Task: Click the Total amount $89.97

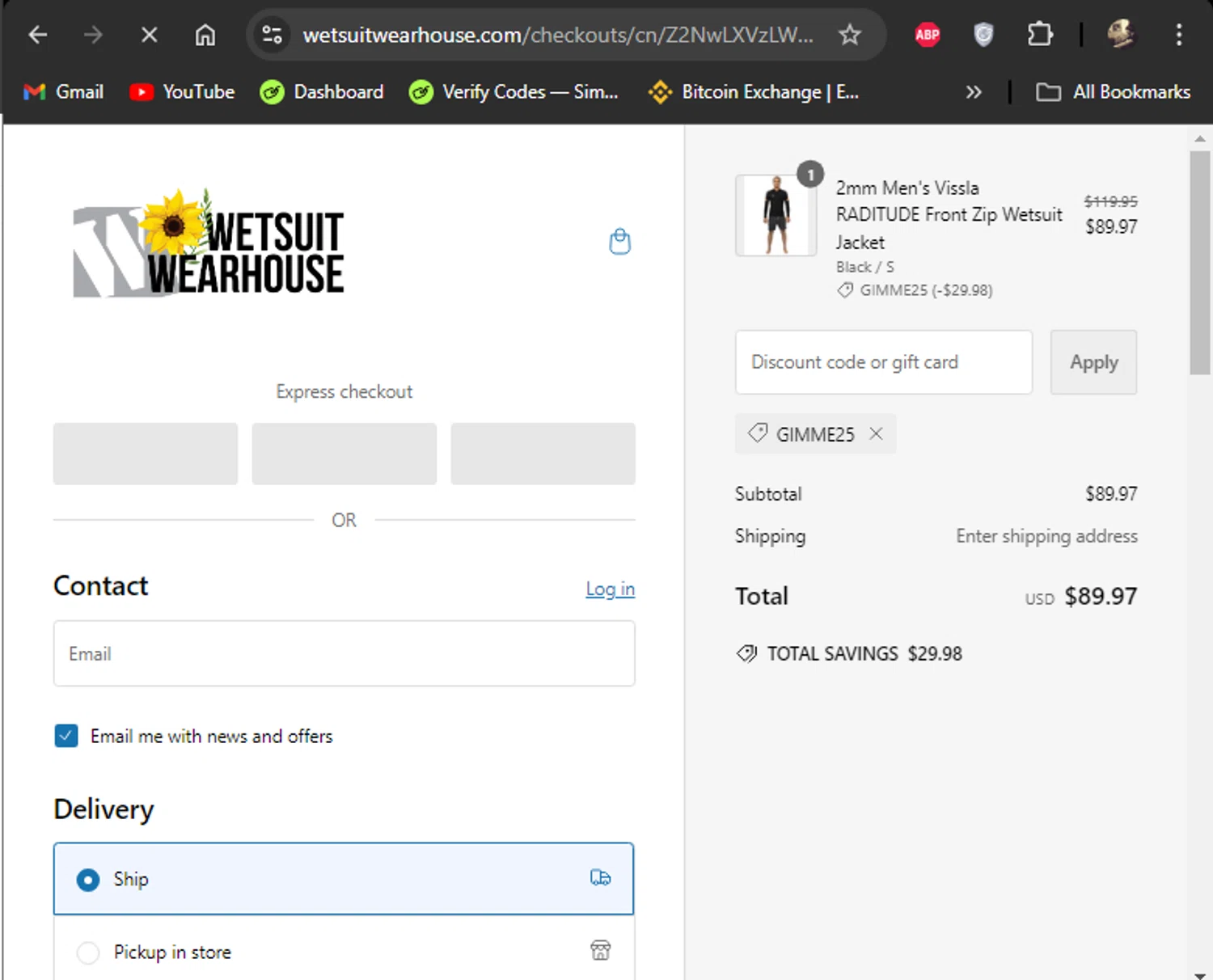Action: click(x=1101, y=597)
